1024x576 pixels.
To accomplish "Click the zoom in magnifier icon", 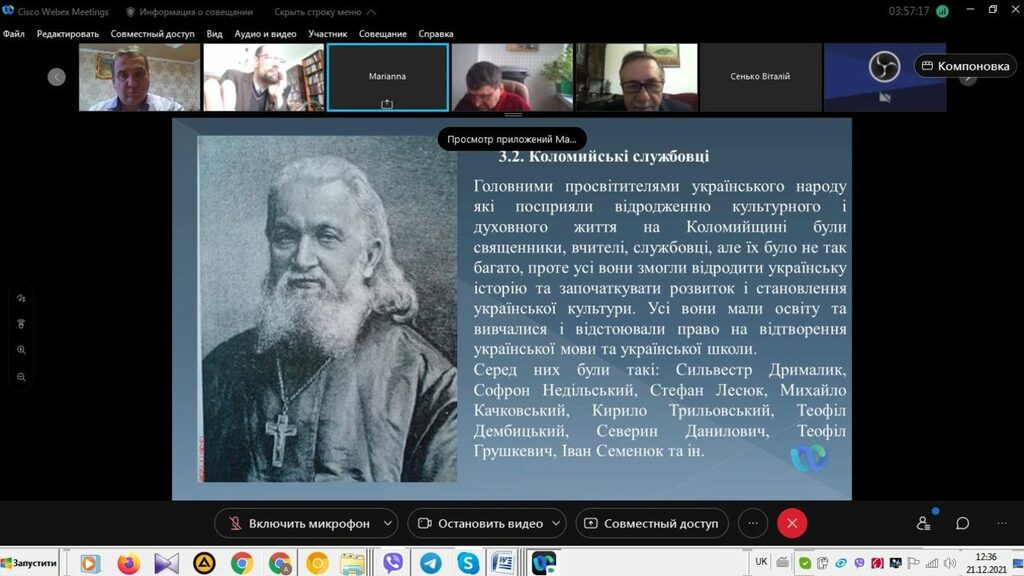I will coord(21,350).
